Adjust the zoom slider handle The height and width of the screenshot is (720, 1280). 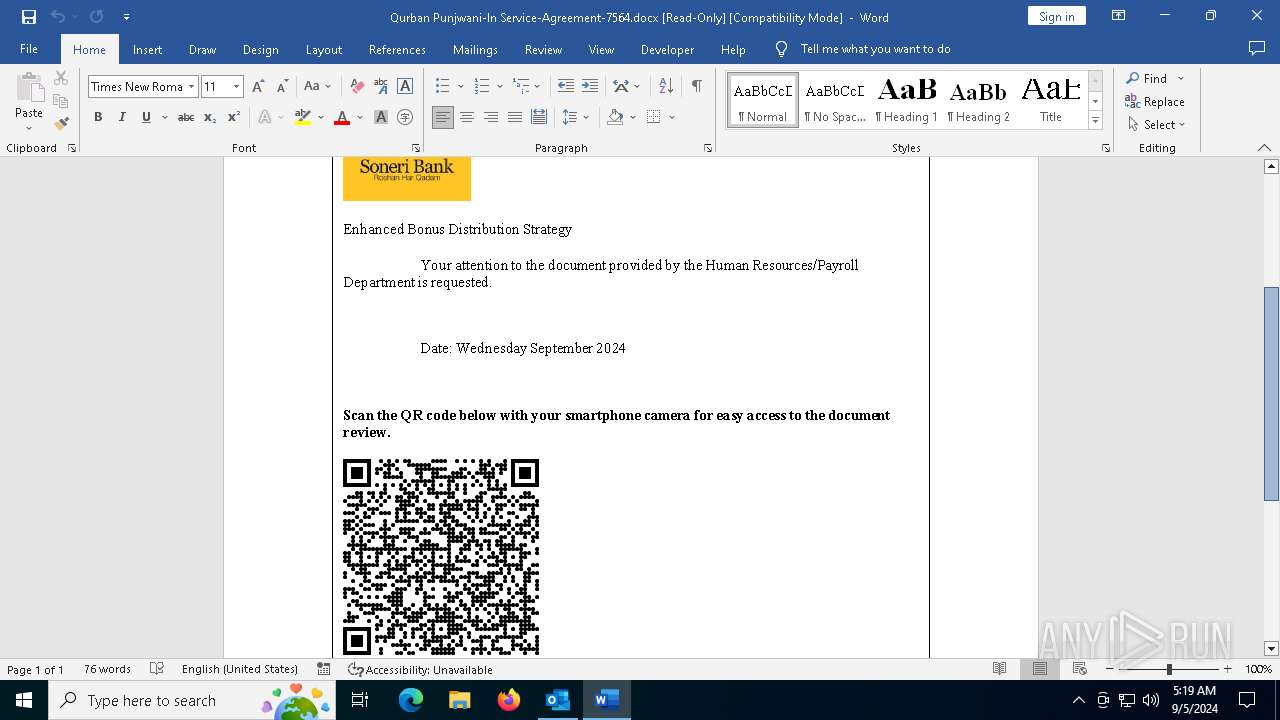point(1169,669)
